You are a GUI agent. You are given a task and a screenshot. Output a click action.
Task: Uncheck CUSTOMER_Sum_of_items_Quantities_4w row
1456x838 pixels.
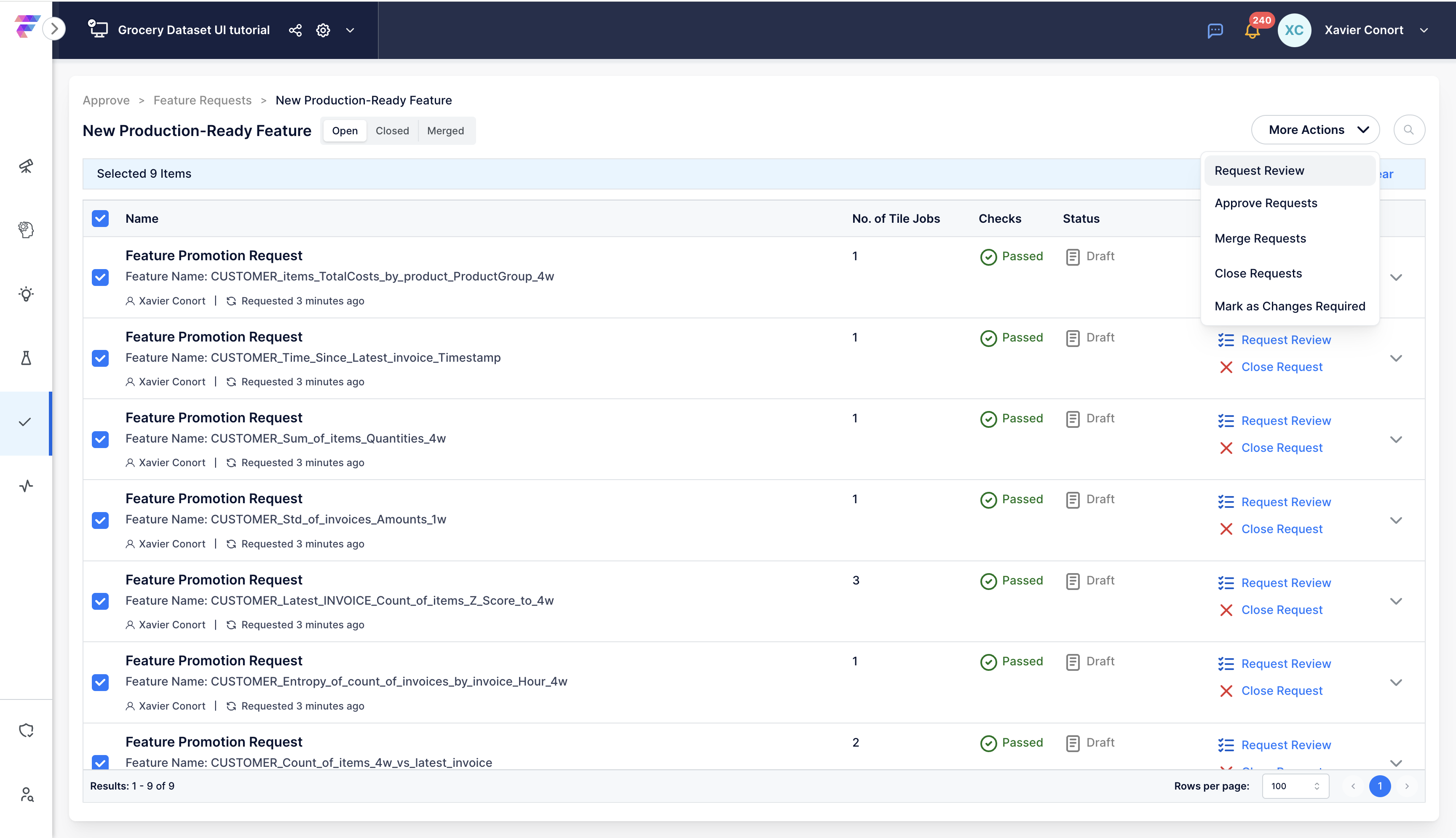click(100, 440)
